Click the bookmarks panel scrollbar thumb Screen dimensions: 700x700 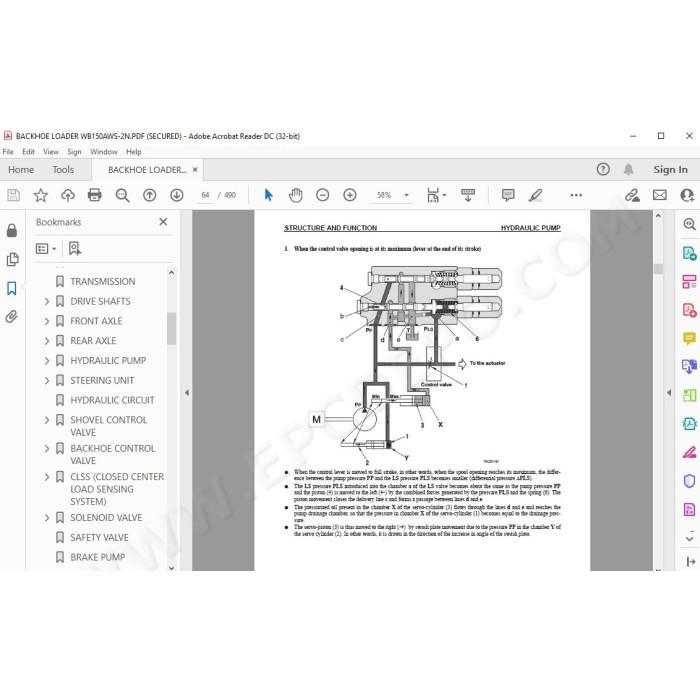click(171, 329)
